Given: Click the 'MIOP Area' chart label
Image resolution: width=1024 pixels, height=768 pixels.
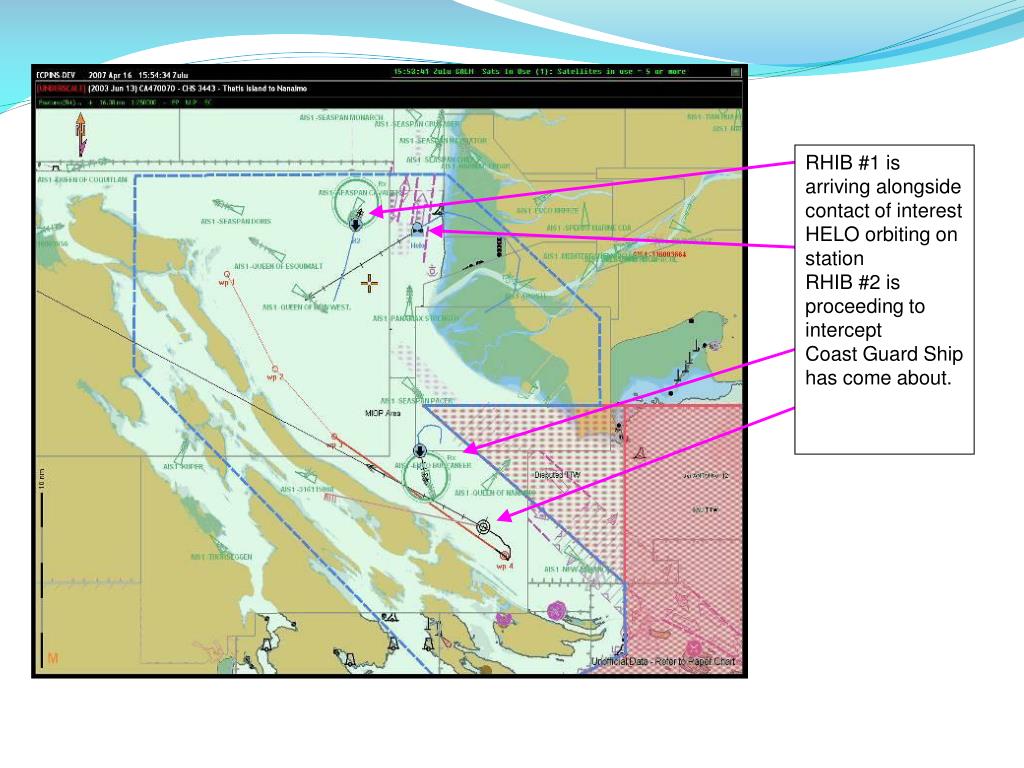Looking at the screenshot, I should click(x=383, y=413).
